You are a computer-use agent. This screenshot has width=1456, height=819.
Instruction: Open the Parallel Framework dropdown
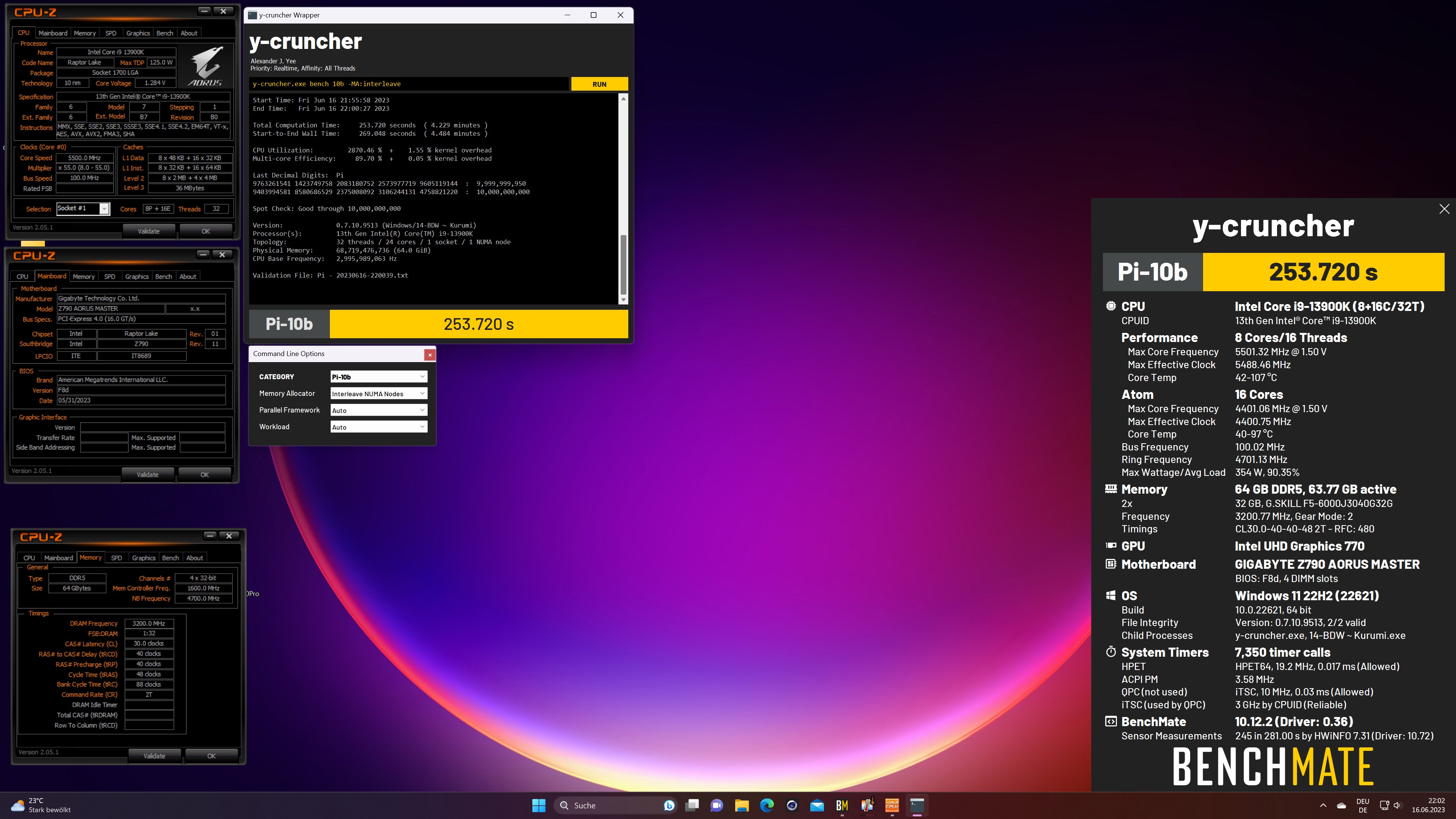click(379, 410)
